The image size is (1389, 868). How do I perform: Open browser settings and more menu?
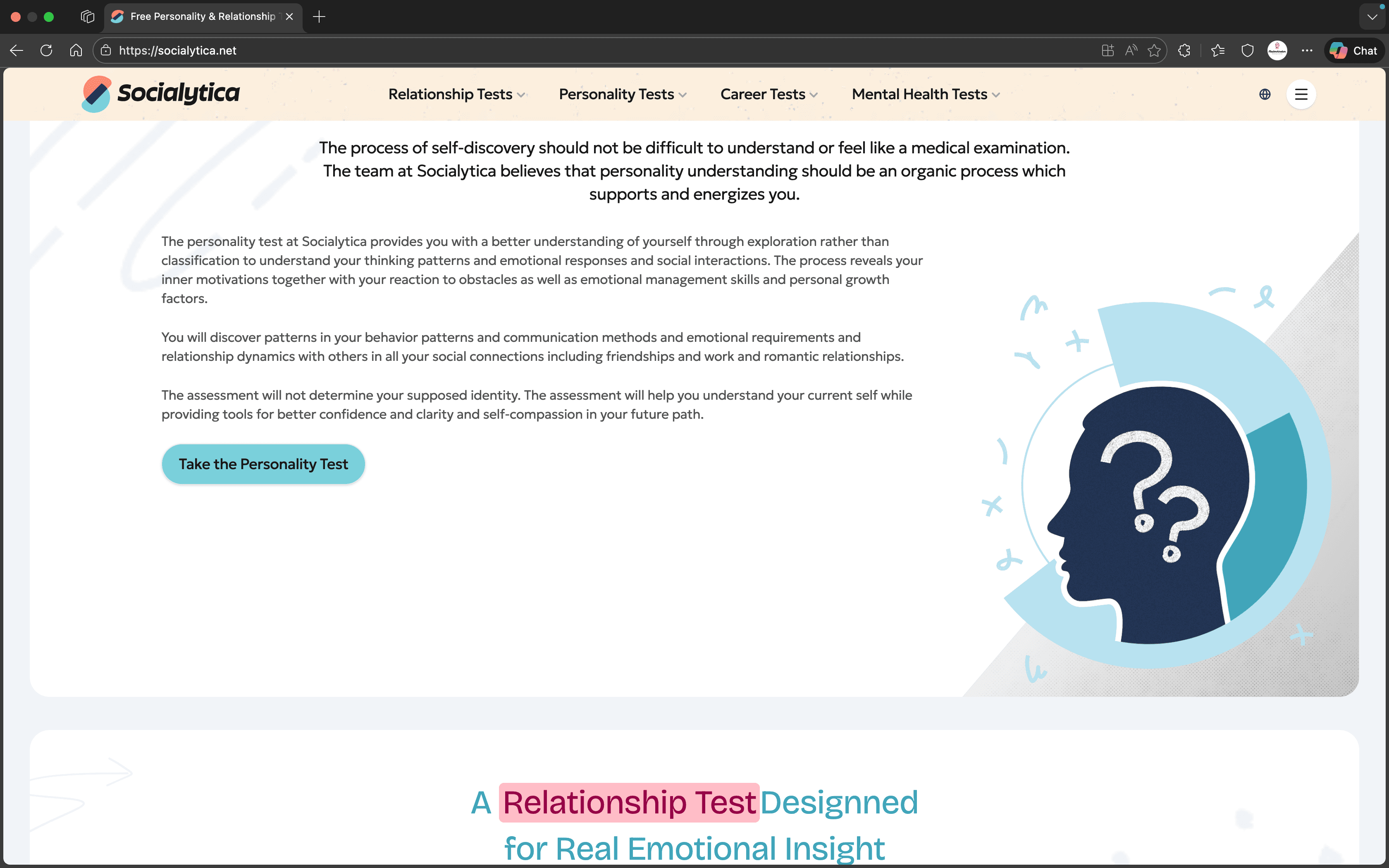(1307, 50)
